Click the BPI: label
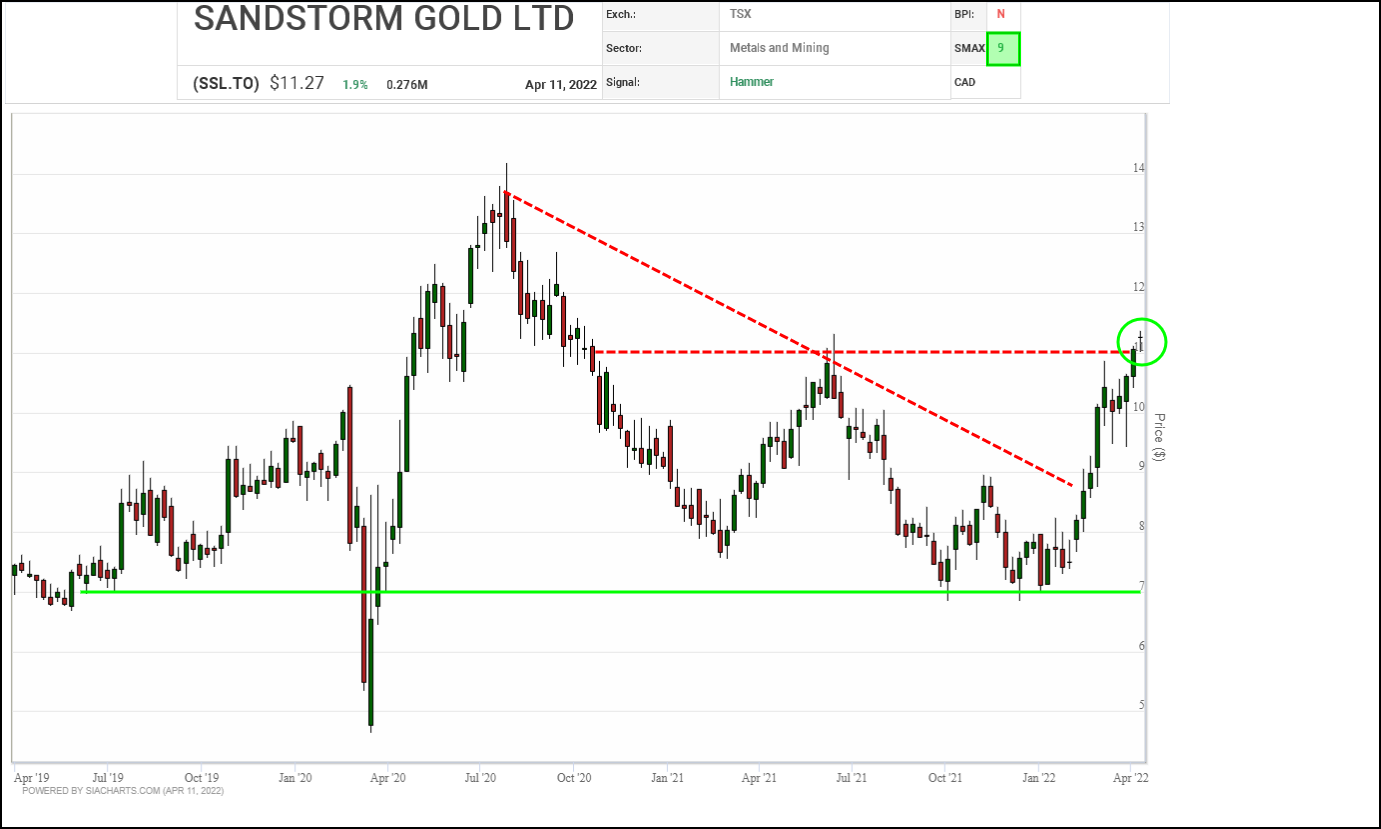Screen dimensions: 1381x829 click(963, 14)
